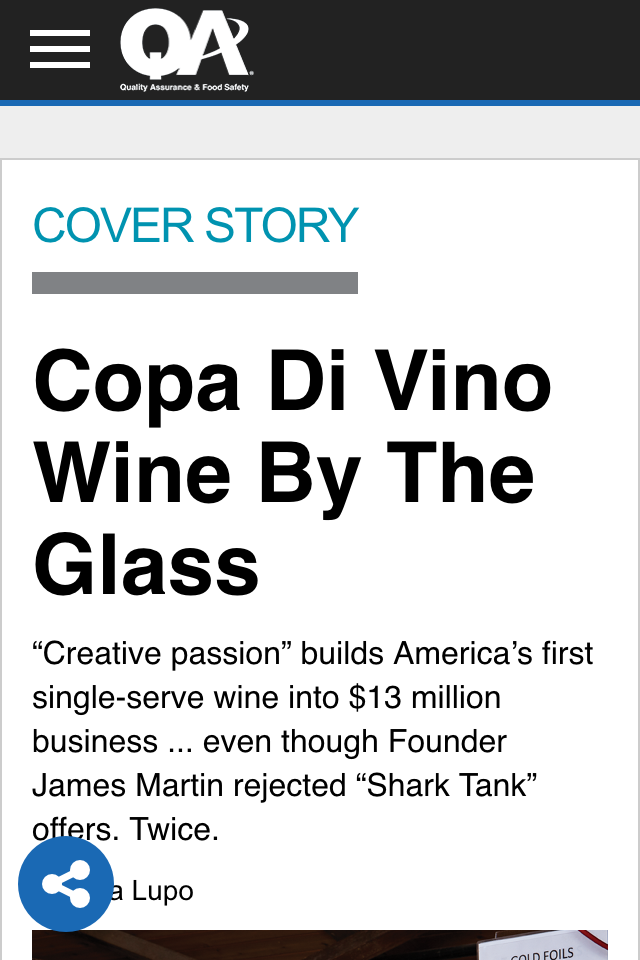This screenshot has height=960, width=640.
Task: Click the Quality Assurance & Food Safety tagline
Action: [x=184, y=87]
